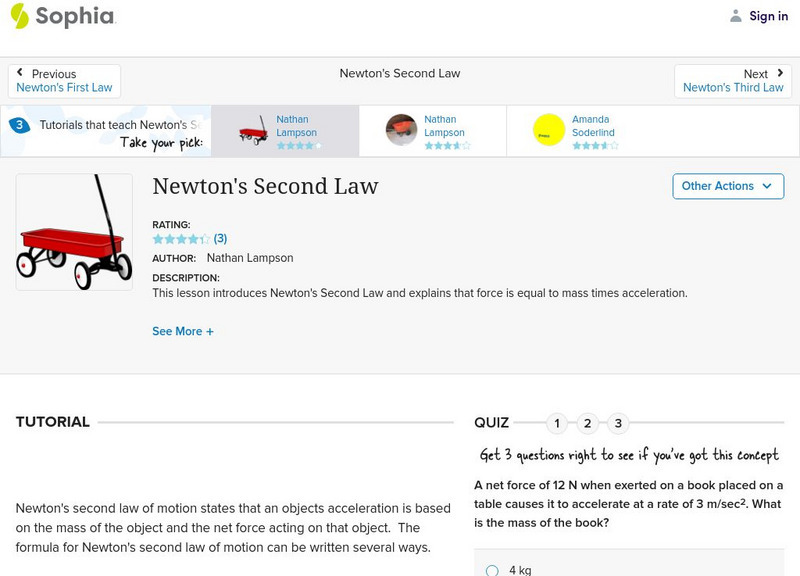
Task: Click the Sign in link
Action: pos(768,16)
